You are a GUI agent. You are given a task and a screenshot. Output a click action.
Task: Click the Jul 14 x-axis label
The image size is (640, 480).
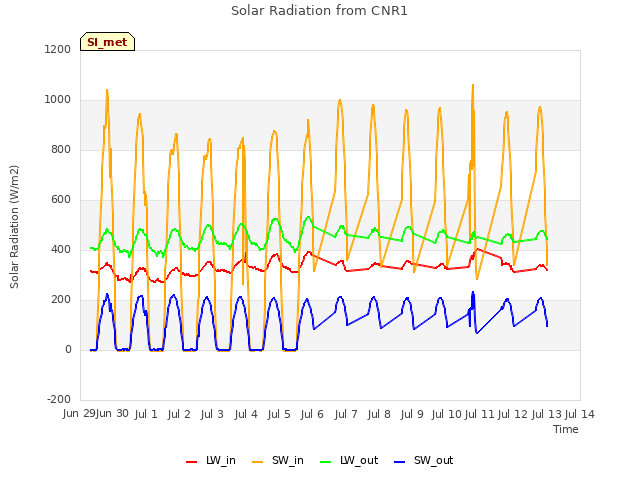(x=580, y=414)
